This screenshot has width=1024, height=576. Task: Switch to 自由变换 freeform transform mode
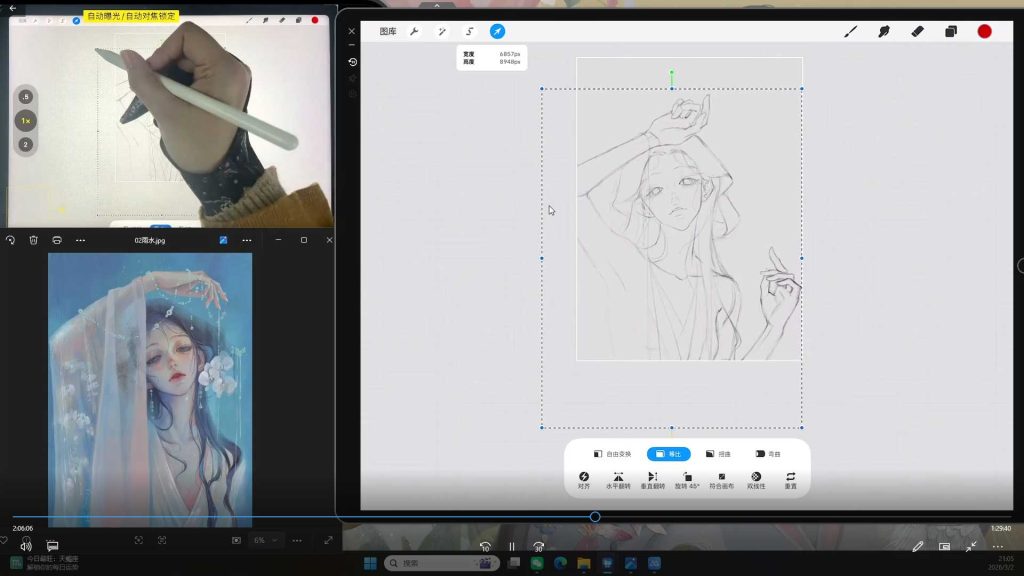[x=613, y=454]
